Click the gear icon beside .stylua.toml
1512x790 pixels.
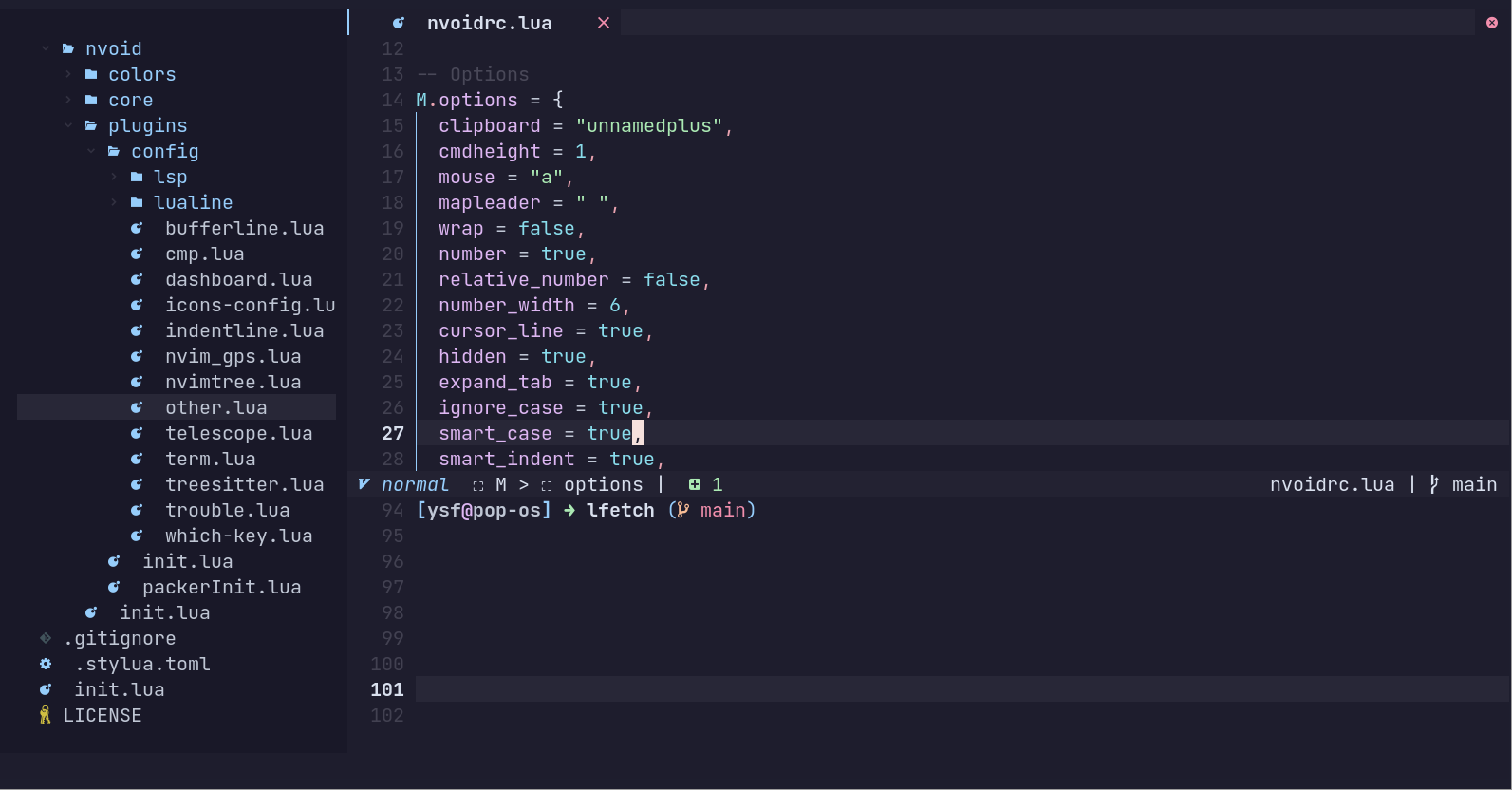coord(46,664)
